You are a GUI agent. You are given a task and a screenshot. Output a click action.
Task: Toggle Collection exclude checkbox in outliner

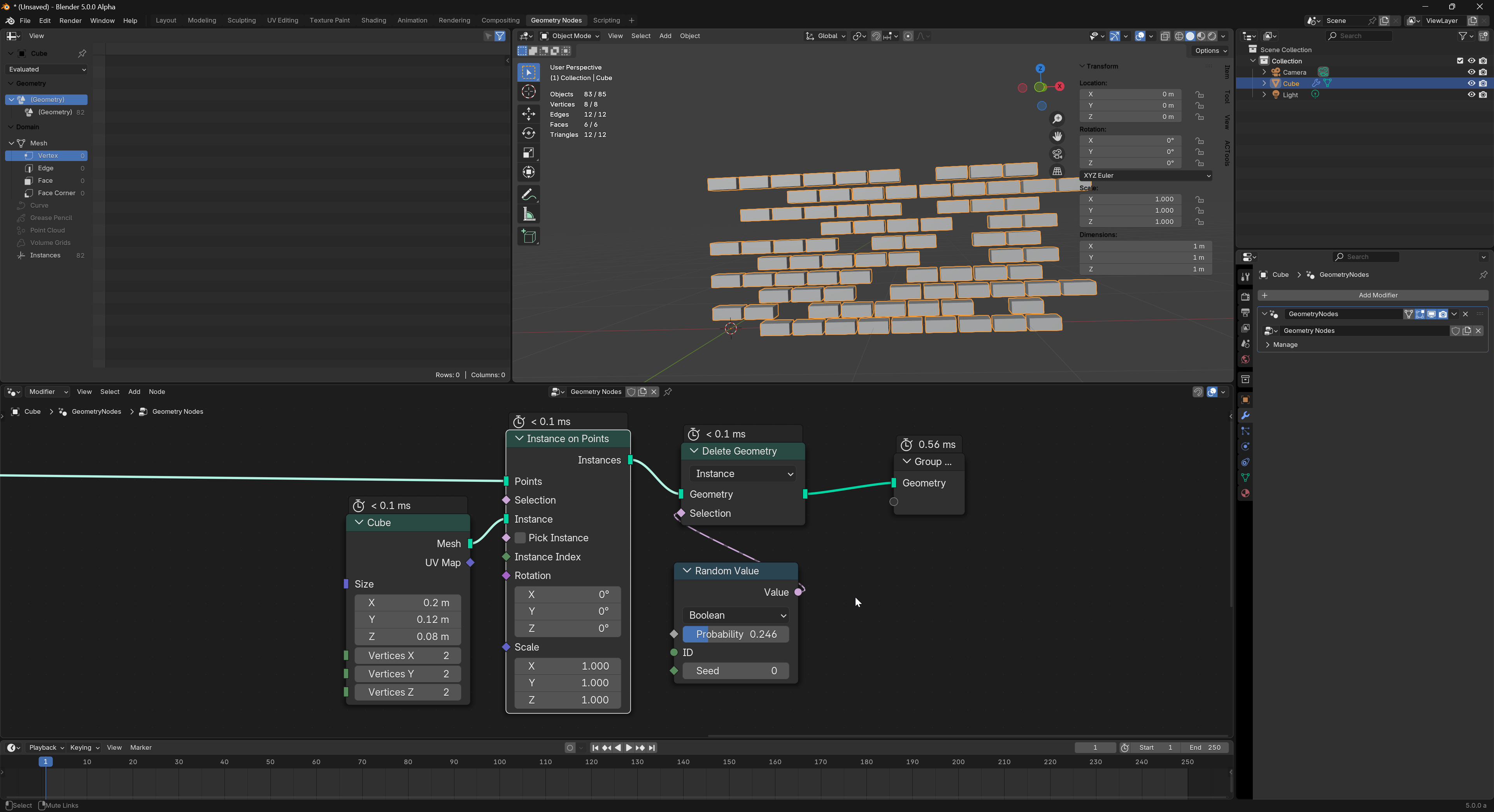pyautogui.click(x=1460, y=61)
